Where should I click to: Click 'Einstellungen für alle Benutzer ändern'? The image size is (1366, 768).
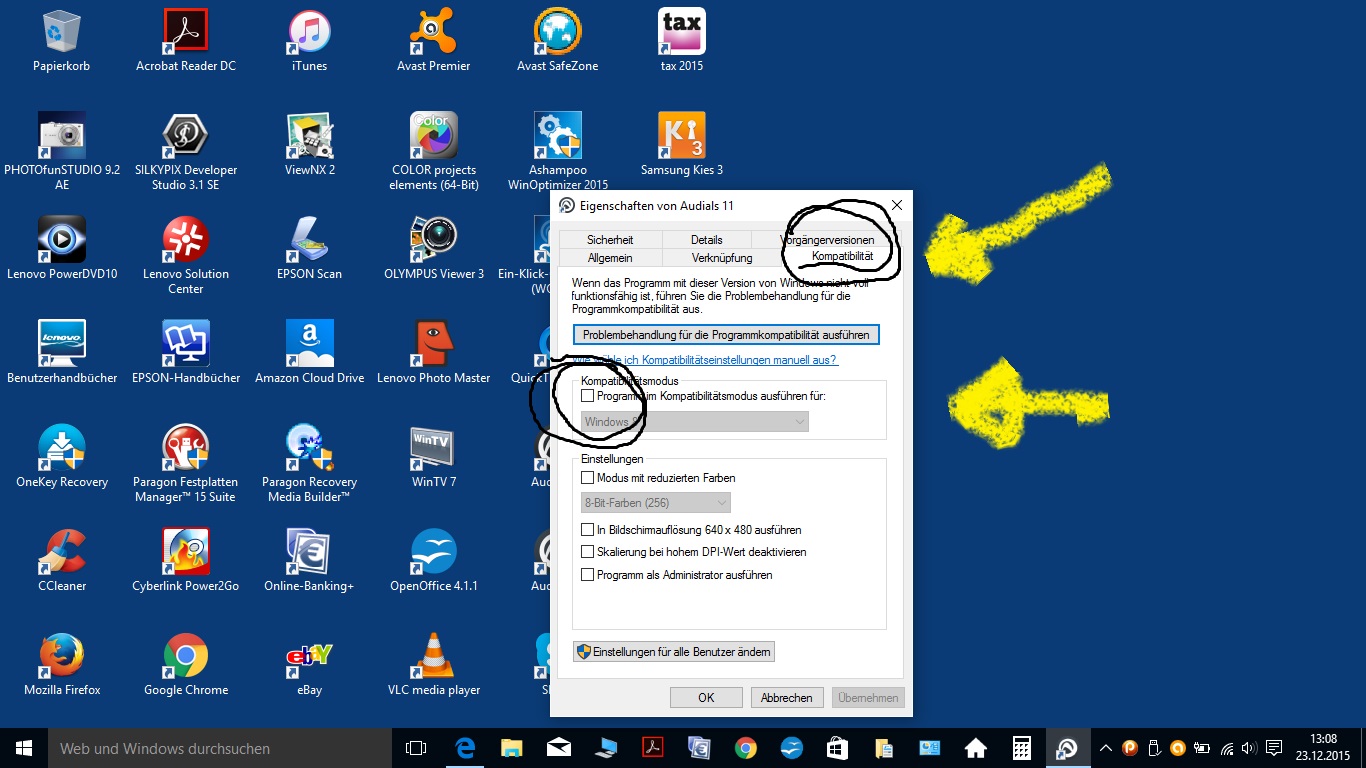pos(674,652)
